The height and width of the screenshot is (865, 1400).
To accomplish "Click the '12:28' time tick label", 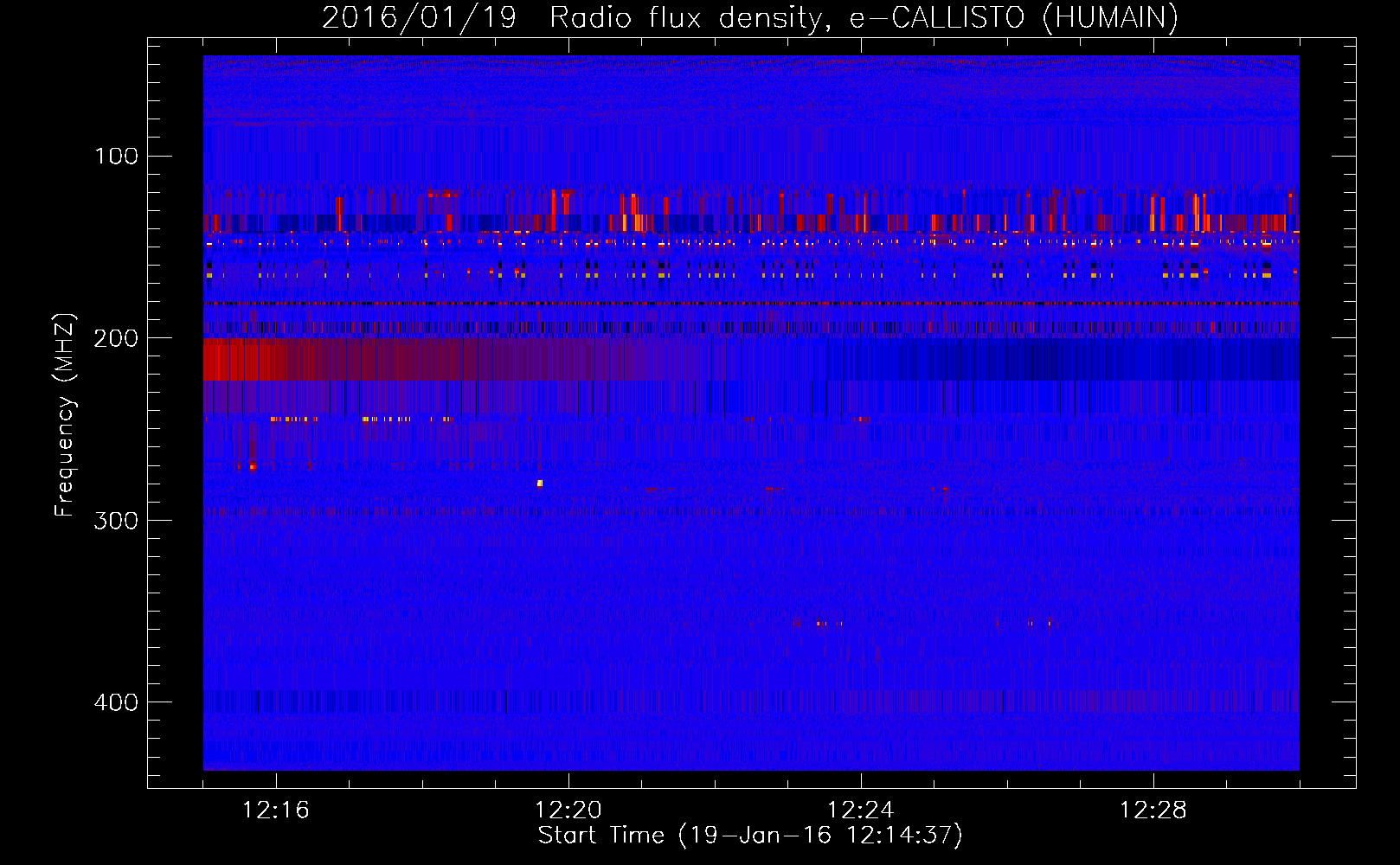I will tap(1153, 811).
